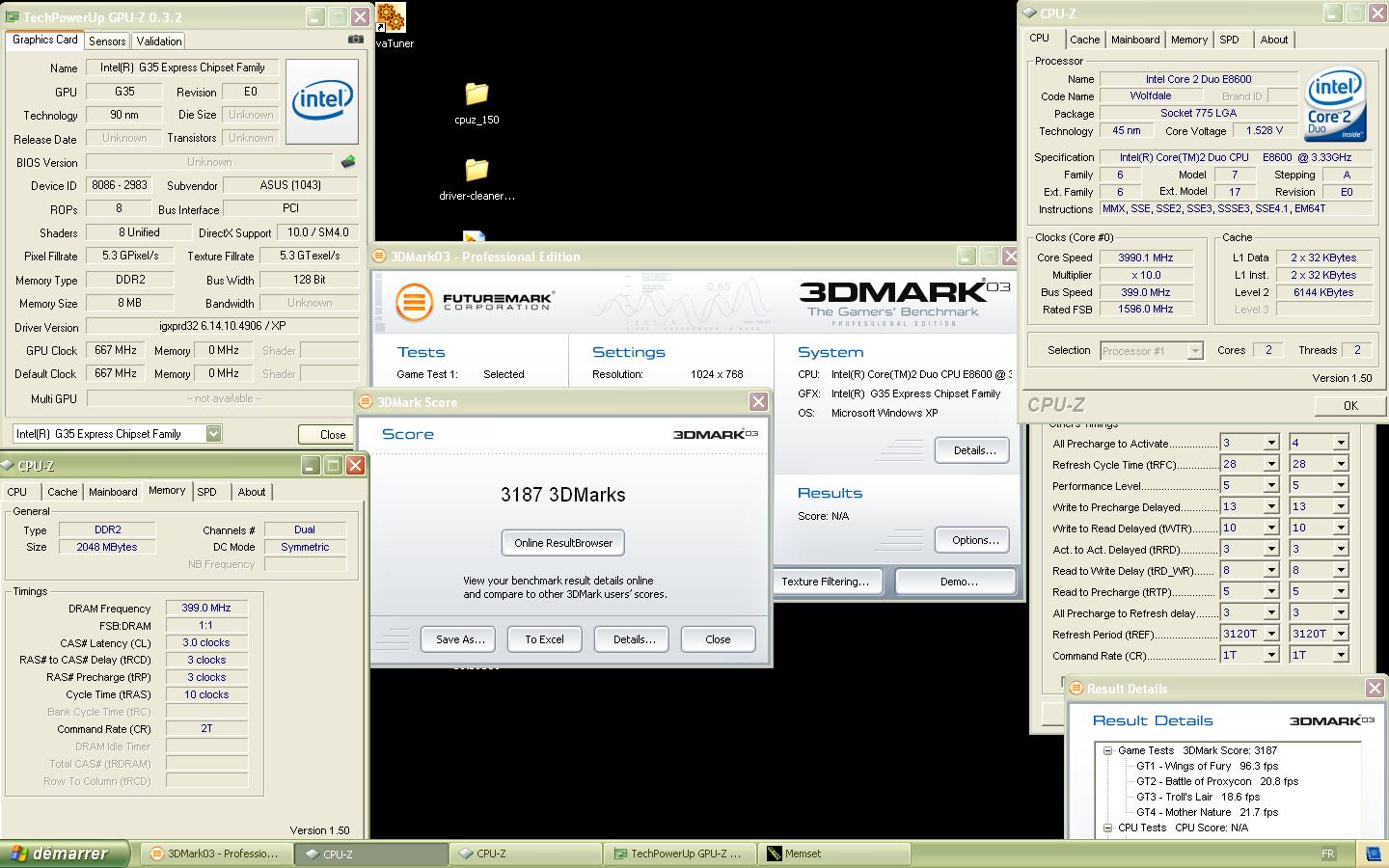Click Details button in 3DMark Score dialog

[634, 639]
